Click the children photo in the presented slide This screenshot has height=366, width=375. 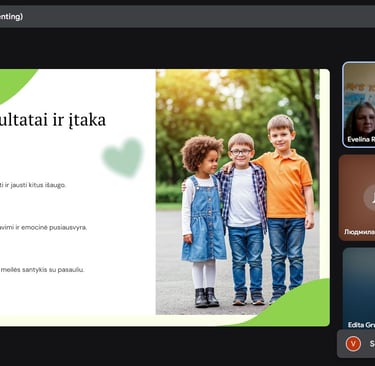click(238, 192)
